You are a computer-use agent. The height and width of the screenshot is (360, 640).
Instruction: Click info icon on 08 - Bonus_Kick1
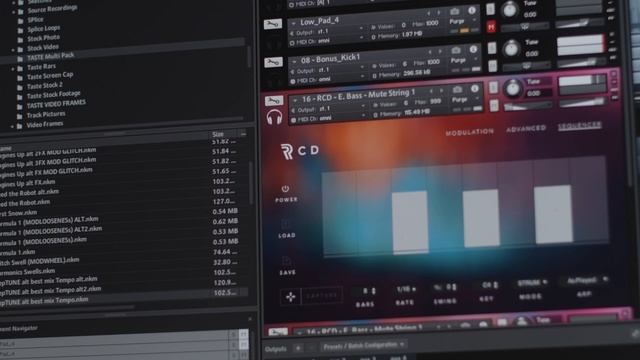(x=473, y=49)
